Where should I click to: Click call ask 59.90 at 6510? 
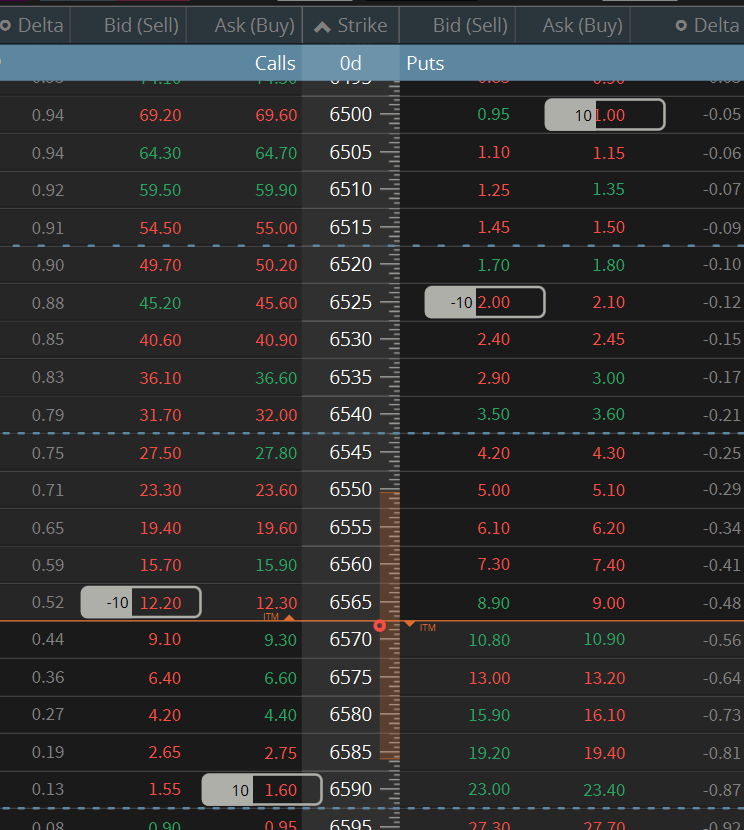pyautogui.click(x=276, y=190)
